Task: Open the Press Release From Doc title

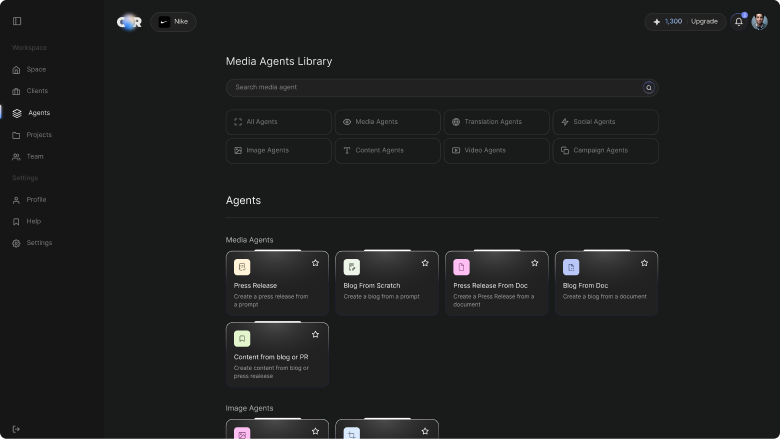Action: [490, 286]
